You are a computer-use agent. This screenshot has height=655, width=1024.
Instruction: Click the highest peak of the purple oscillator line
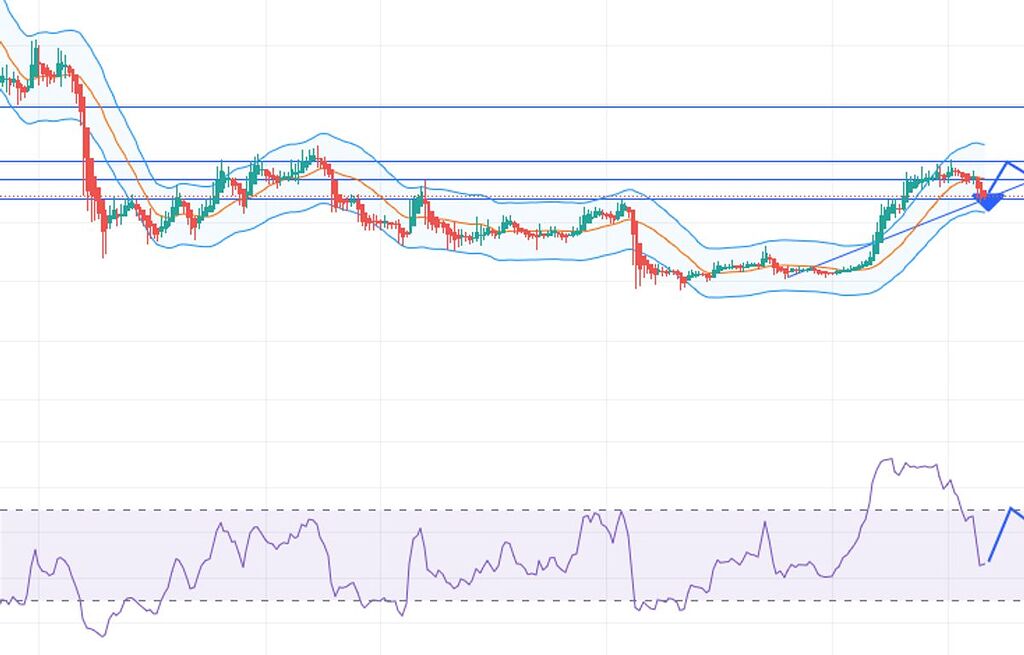click(886, 460)
